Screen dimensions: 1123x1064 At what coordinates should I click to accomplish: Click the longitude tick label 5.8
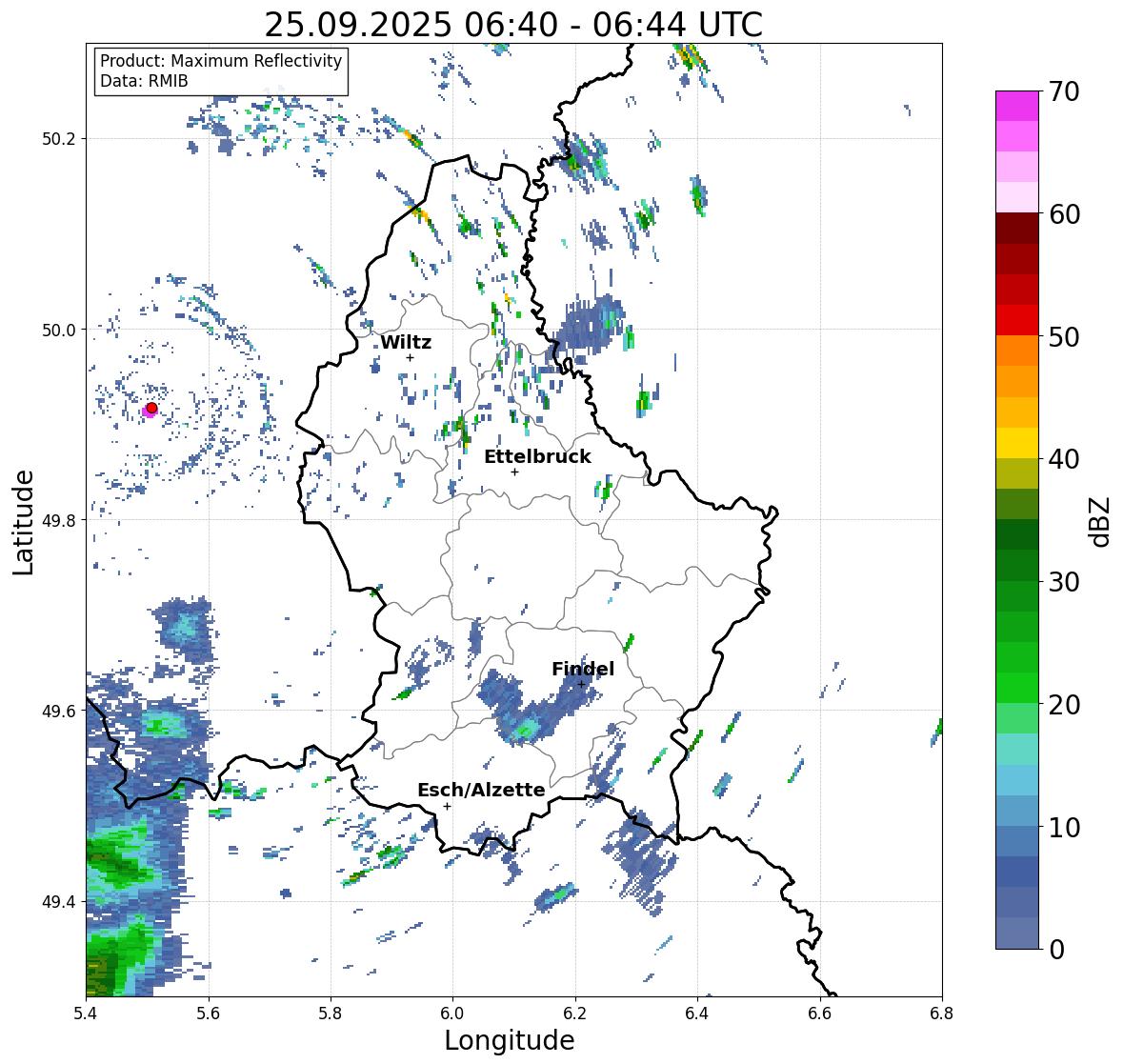click(x=331, y=1014)
